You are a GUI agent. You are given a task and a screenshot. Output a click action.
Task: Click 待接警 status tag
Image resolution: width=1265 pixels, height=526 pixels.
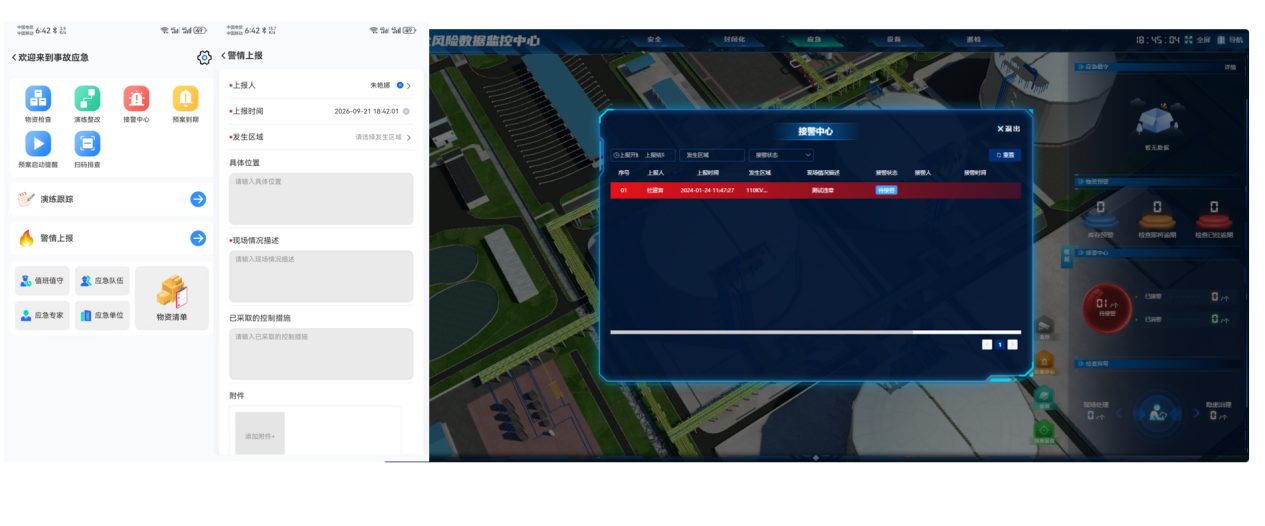(x=887, y=190)
